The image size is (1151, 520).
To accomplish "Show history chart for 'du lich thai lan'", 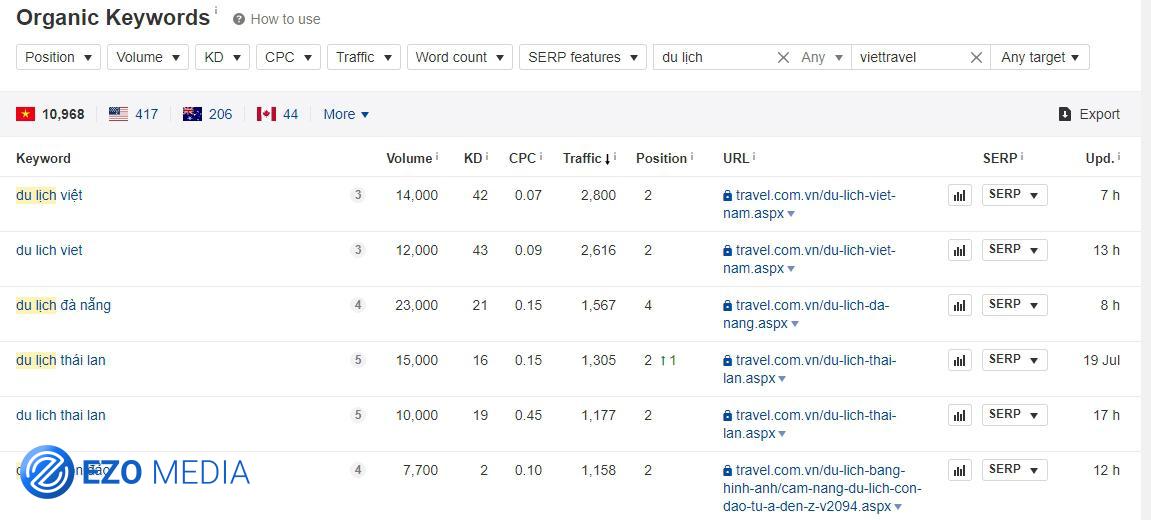I will click(959, 415).
